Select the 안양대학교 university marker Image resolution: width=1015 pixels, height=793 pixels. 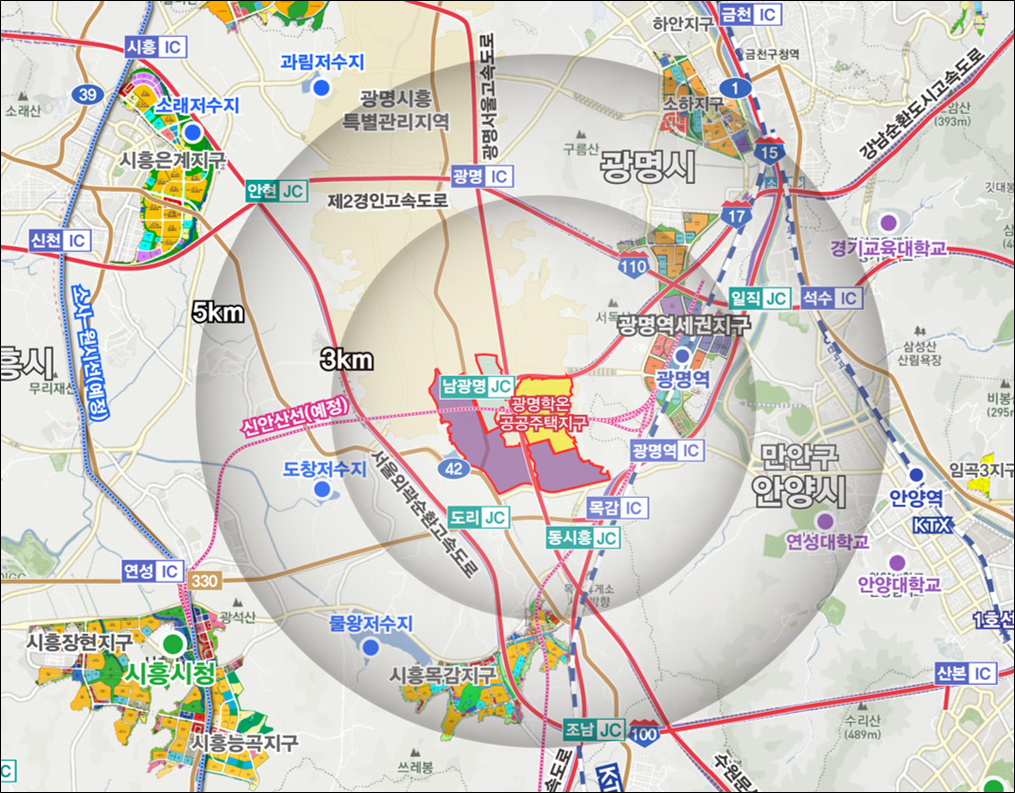point(897,562)
